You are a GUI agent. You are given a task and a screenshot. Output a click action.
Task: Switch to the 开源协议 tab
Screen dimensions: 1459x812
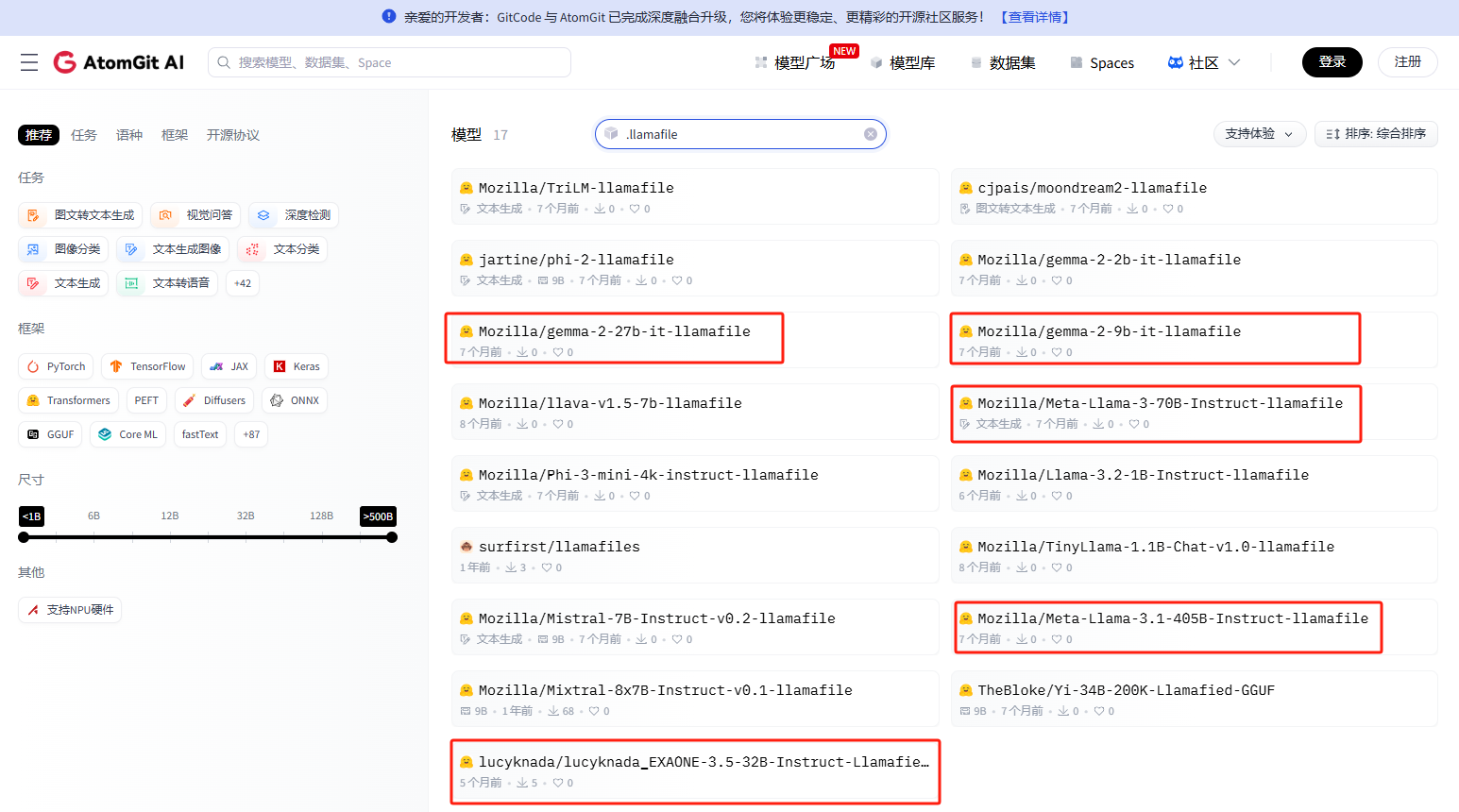(233, 135)
